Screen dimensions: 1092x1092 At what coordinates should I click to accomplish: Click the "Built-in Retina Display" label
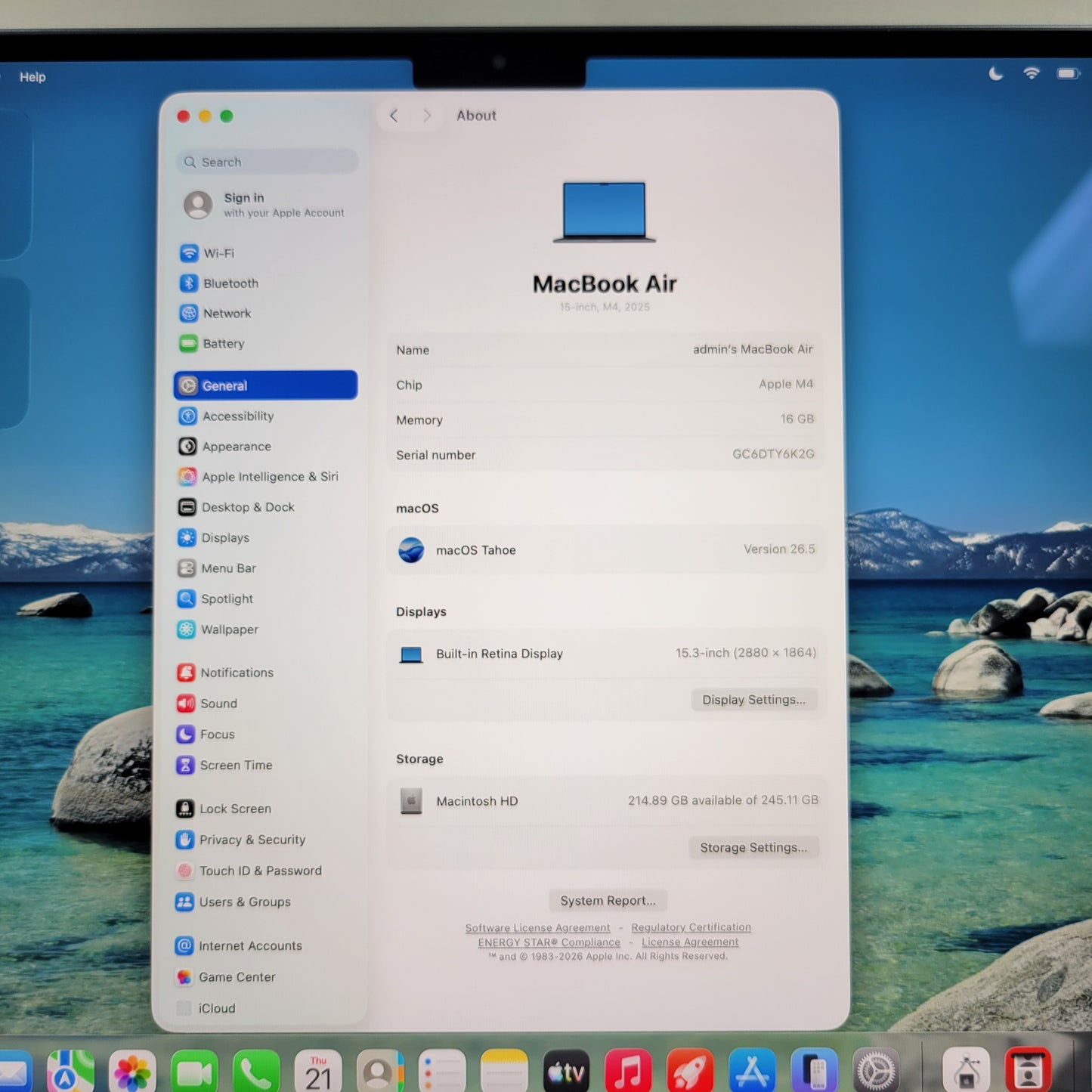pyautogui.click(x=500, y=654)
